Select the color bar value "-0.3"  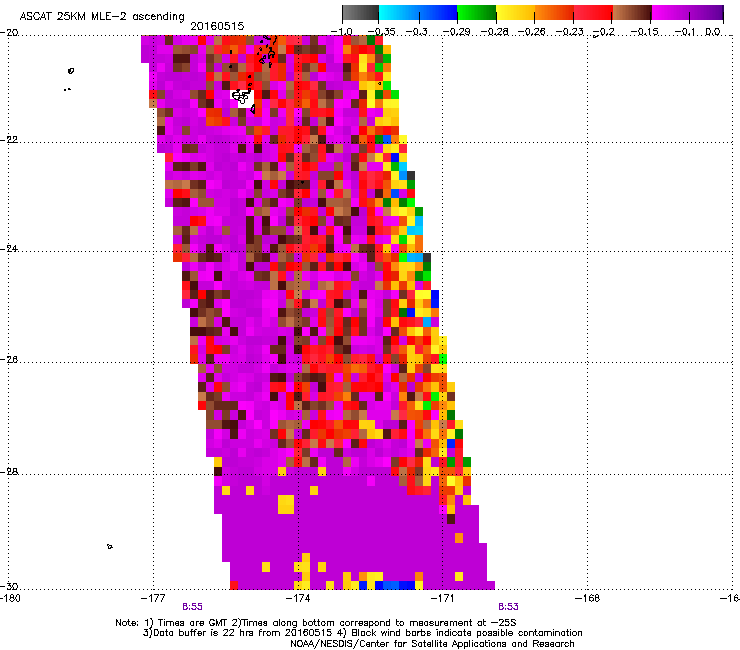tap(416, 32)
